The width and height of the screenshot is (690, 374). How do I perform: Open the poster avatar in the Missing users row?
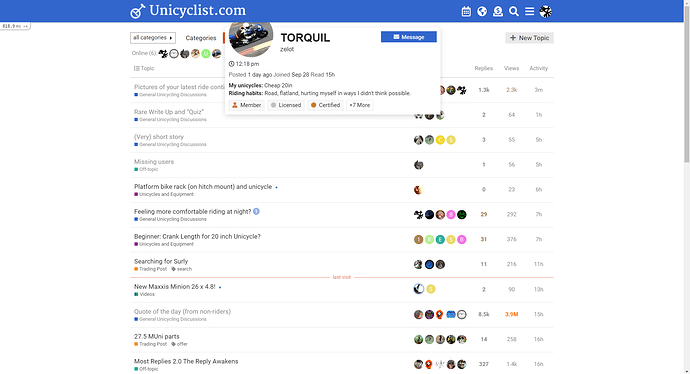click(x=418, y=165)
